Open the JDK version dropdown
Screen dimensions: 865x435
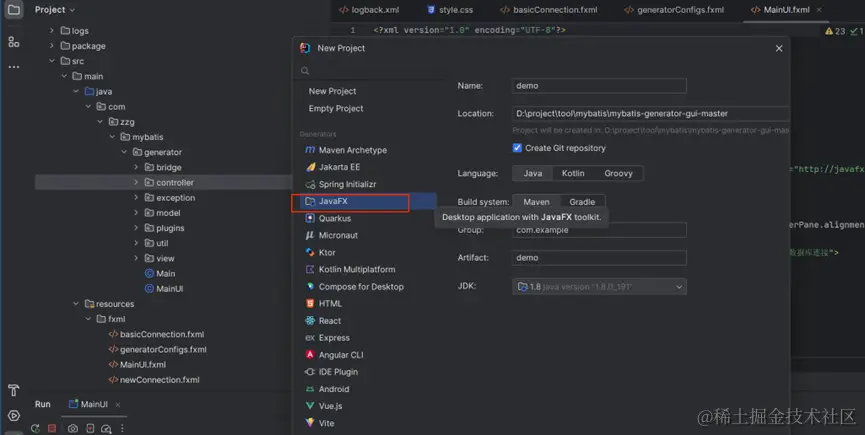click(599, 287)
